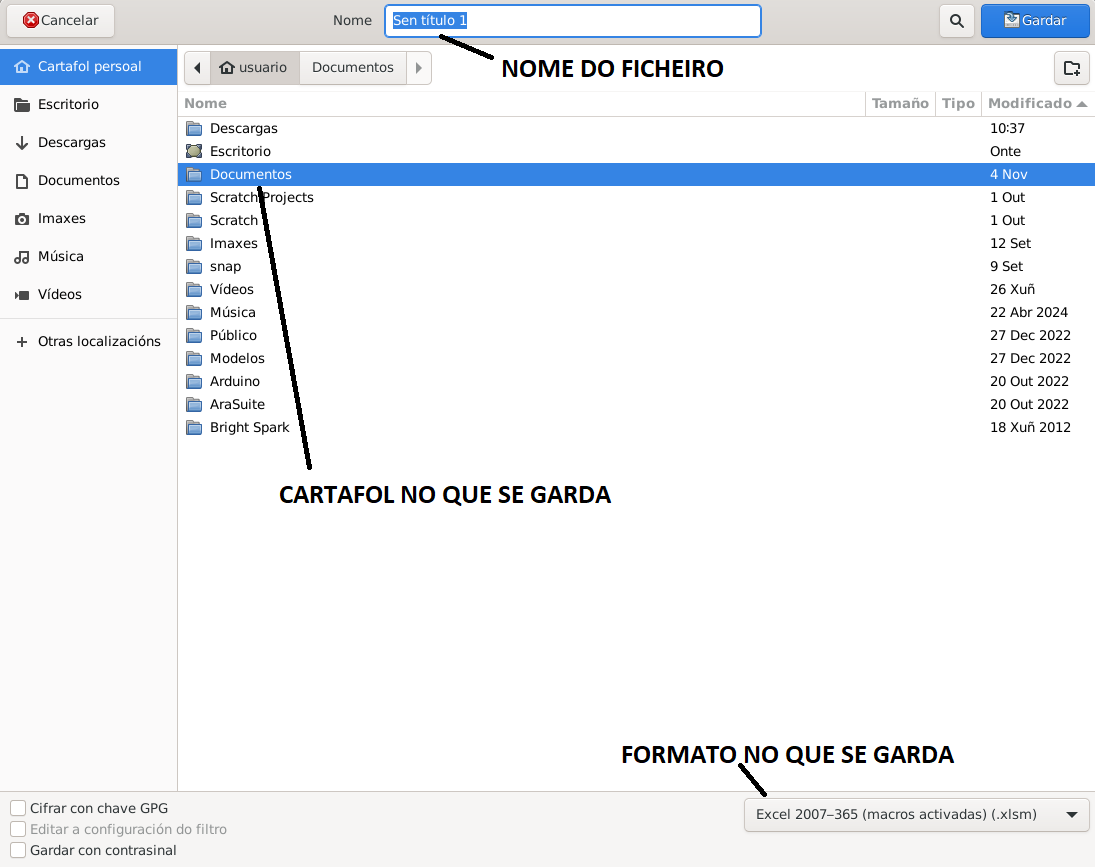The height and width of the screenshot is (867, 1095).
Task: Click the 10:37 modified time of Descargas
Action: tap(1007, 128)
